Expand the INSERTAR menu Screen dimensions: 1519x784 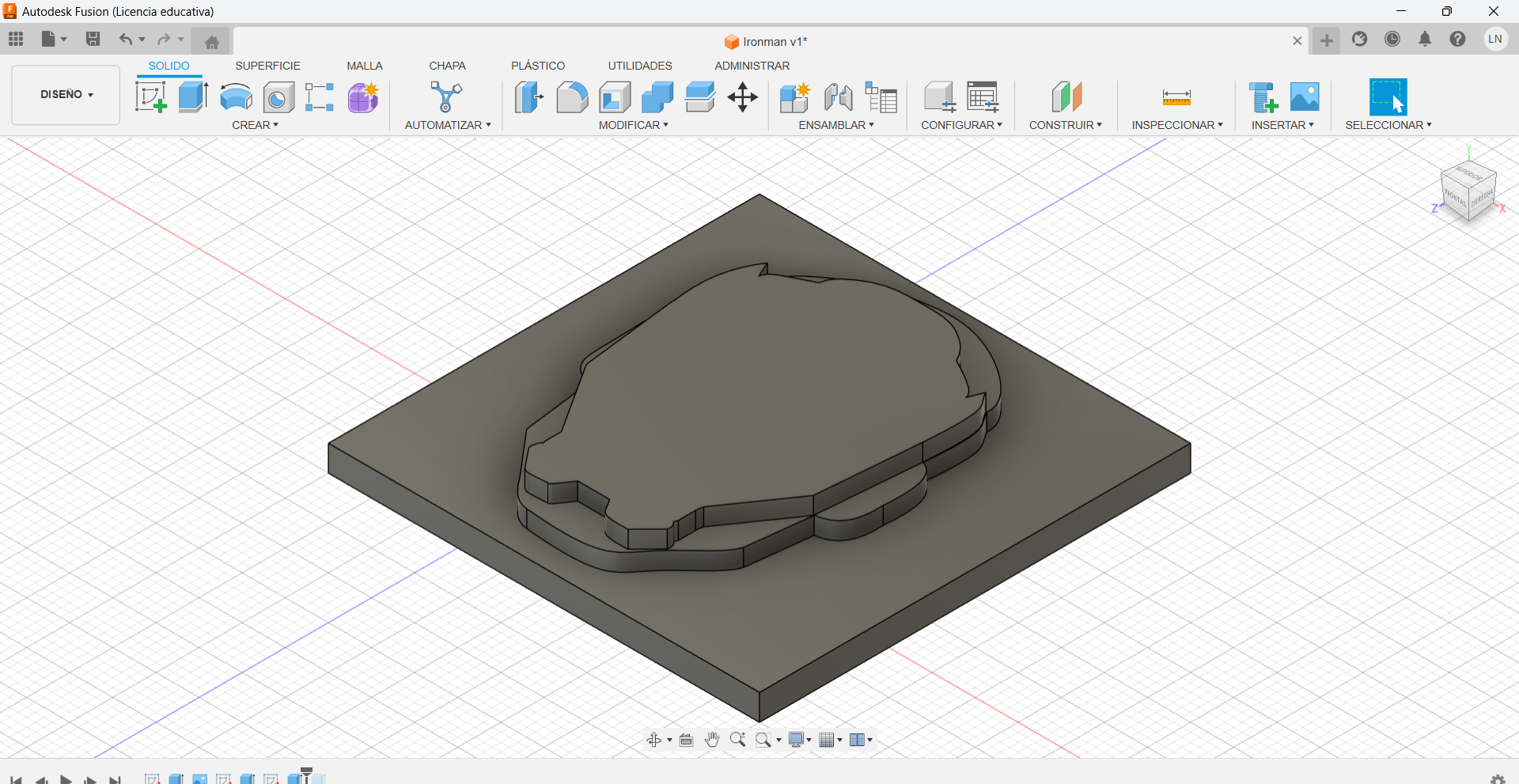1282,125
